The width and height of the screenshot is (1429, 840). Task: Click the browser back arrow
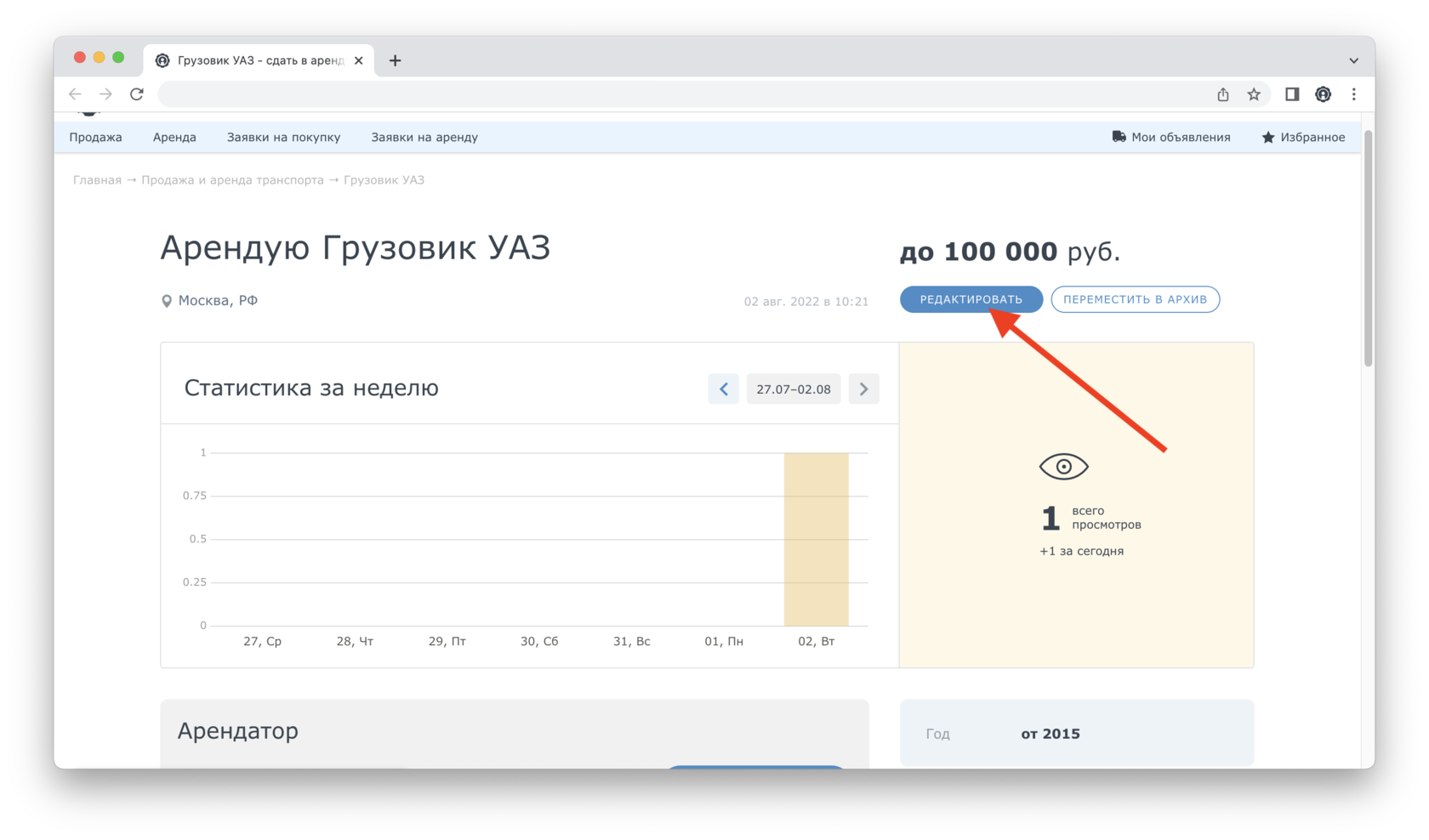[75, 94]
